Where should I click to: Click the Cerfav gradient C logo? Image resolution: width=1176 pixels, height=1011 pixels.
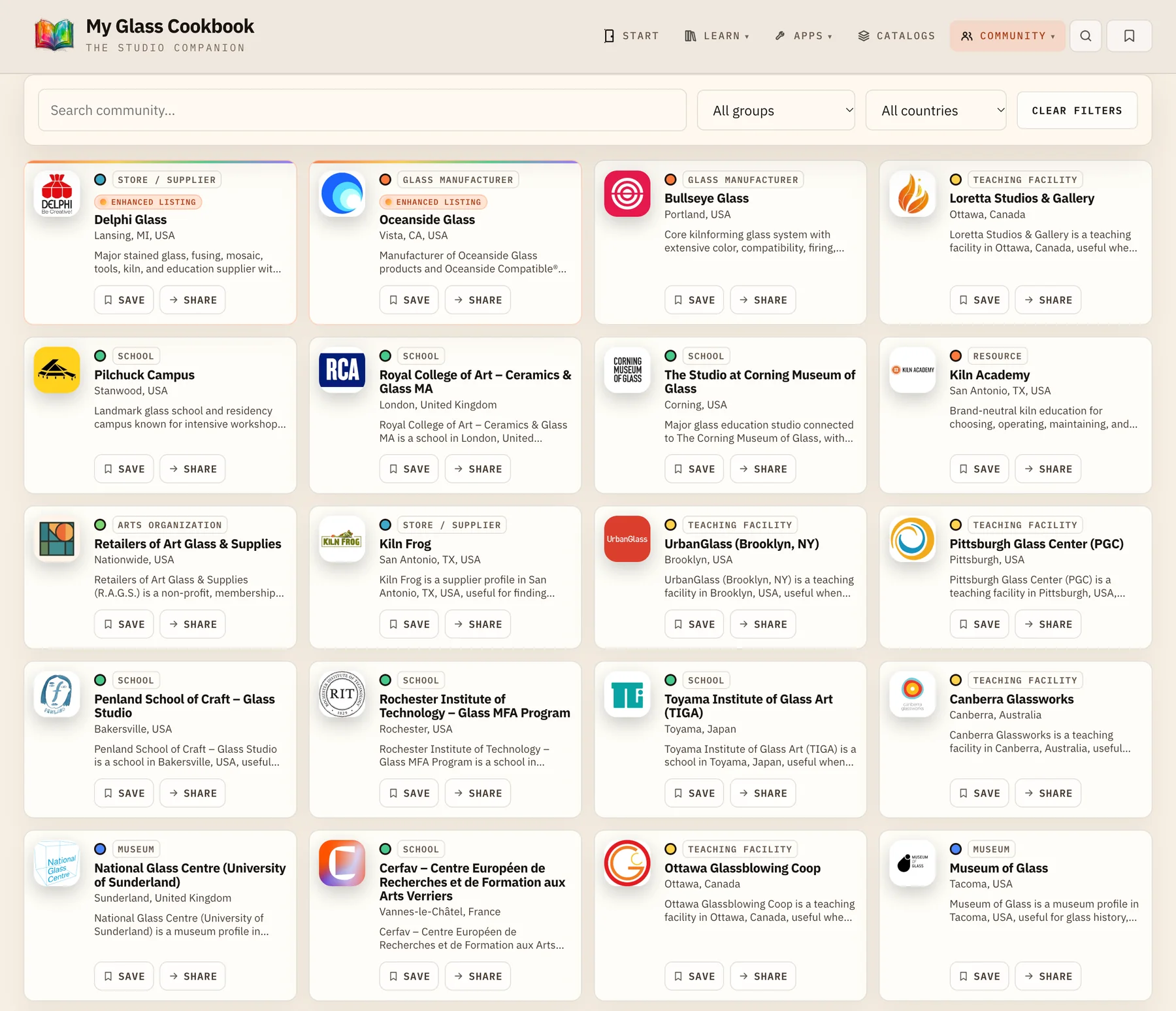click(x=342, y=863)
